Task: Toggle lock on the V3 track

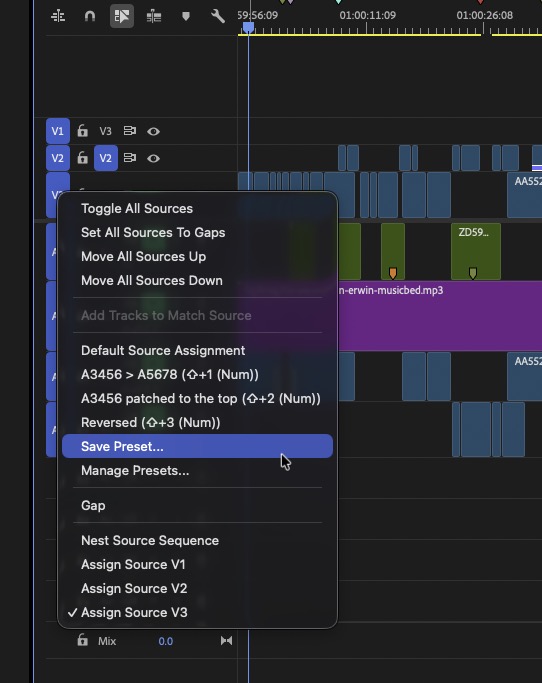Action: [x=82, y=131]
